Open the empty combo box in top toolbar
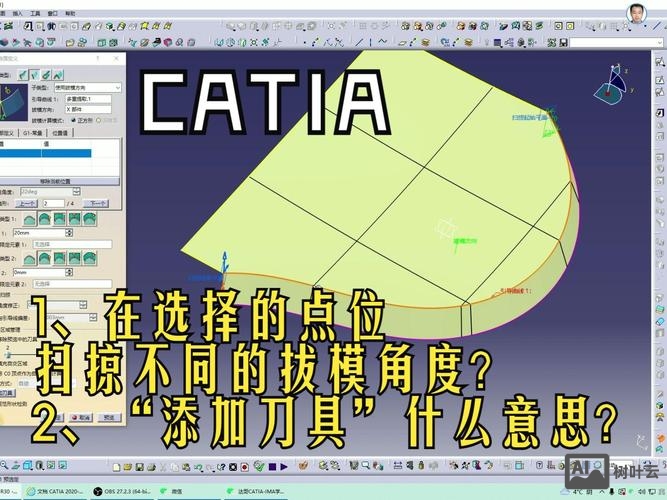This screenshot has height=500, width=667. [617, 43]
